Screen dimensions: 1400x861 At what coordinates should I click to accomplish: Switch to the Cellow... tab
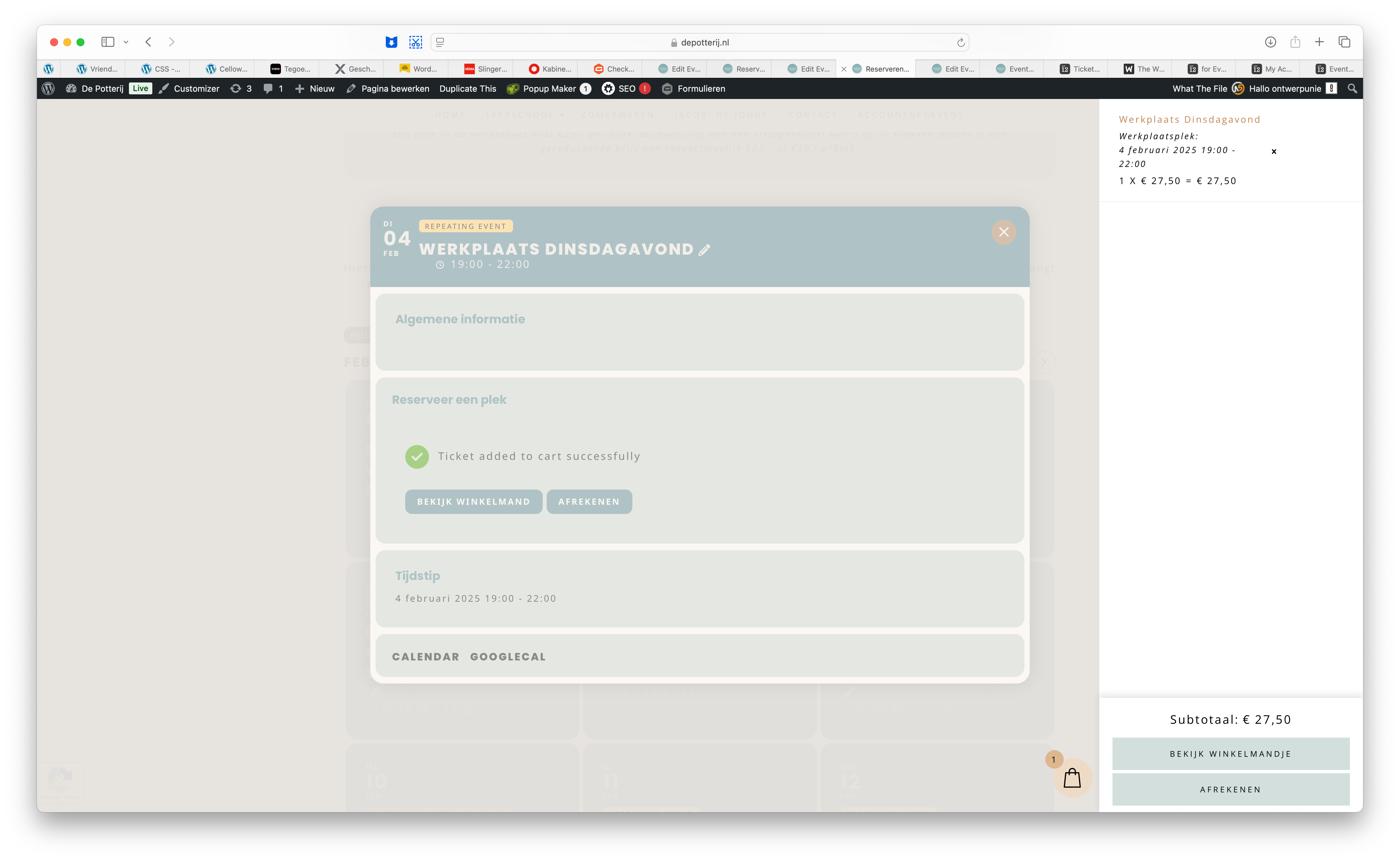coord(226,69)
